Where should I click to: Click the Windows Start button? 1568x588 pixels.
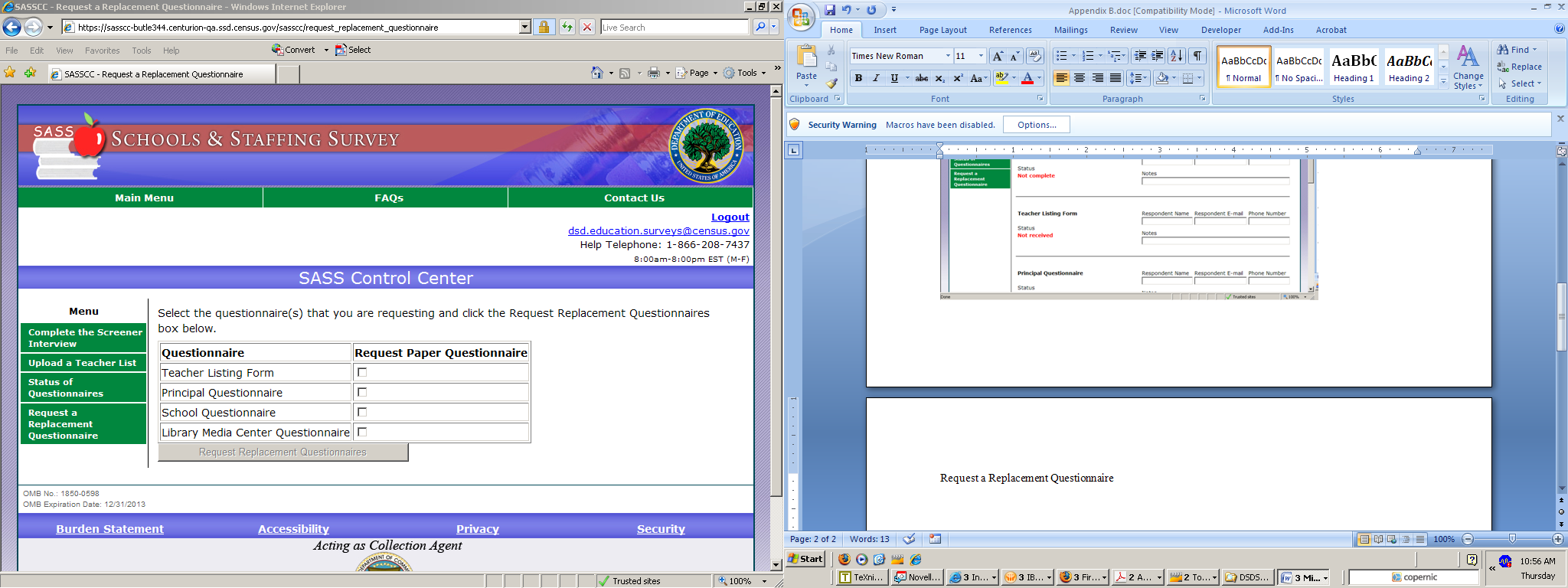pyautogui.click(x=806, y=559)
